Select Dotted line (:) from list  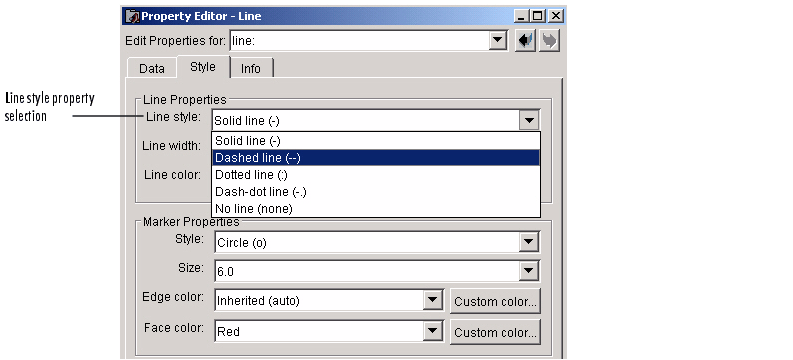pyautogui.click(x=376, y=174)
